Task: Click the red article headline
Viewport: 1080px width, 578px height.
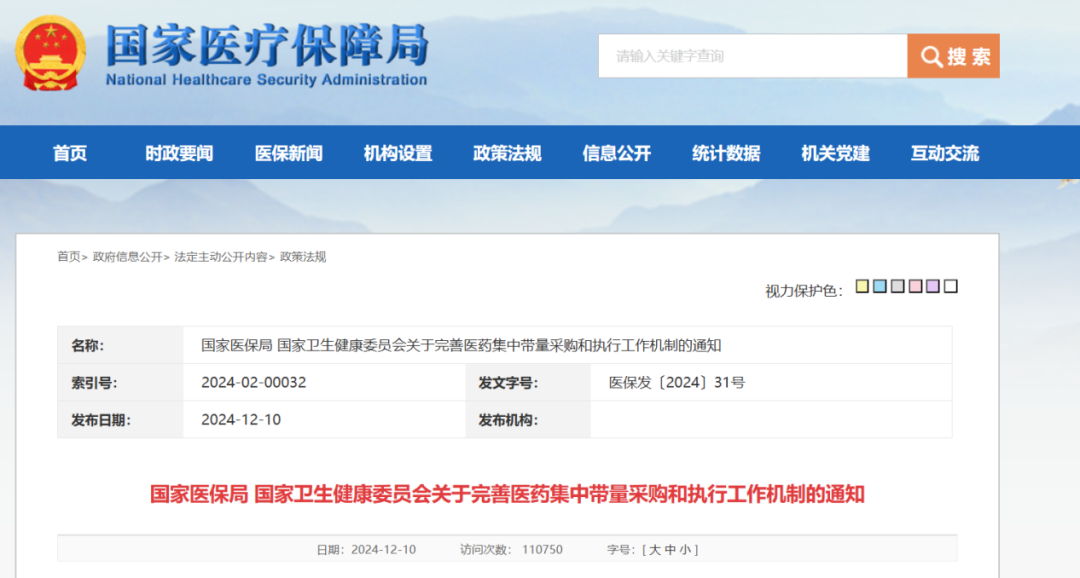Action: (508, 494)
